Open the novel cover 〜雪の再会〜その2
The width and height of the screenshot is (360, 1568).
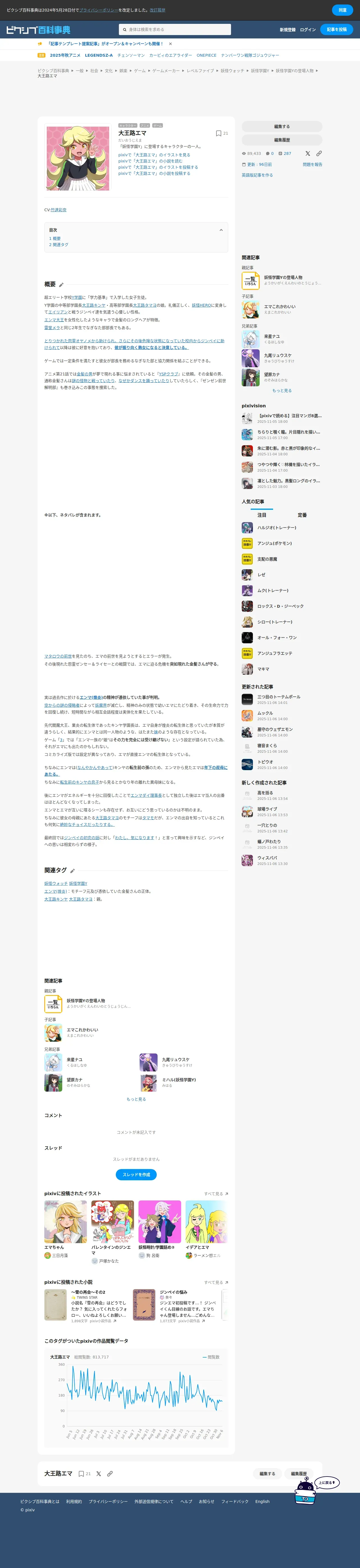(55, 1305)
